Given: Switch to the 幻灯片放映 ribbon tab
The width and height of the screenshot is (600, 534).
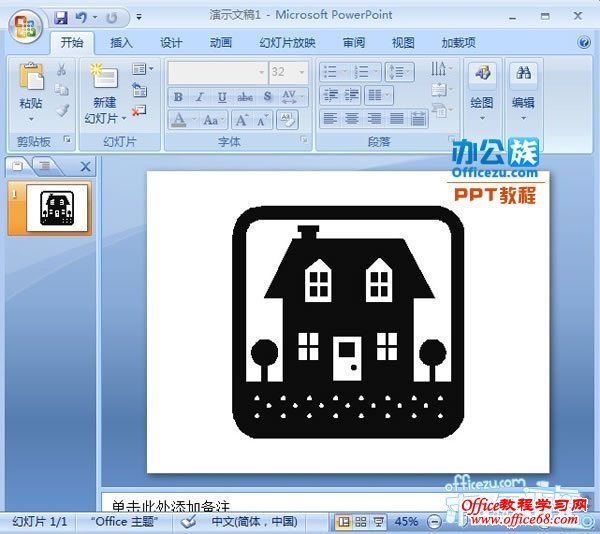Looking at the screenshot, I should (287, 42).
